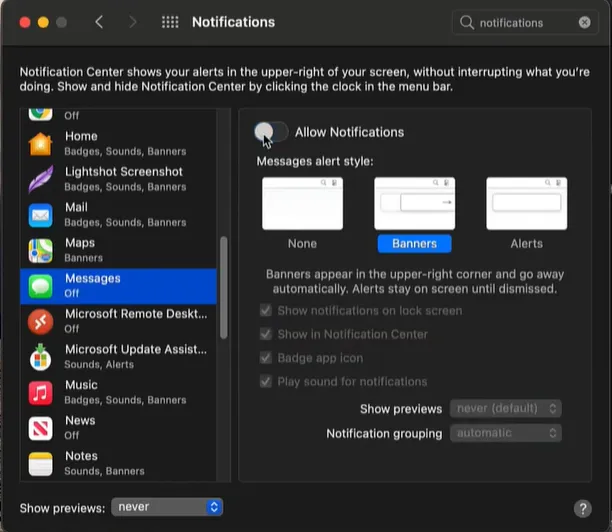
Task: Go back with the left chevron
Action: pos(99,22)
